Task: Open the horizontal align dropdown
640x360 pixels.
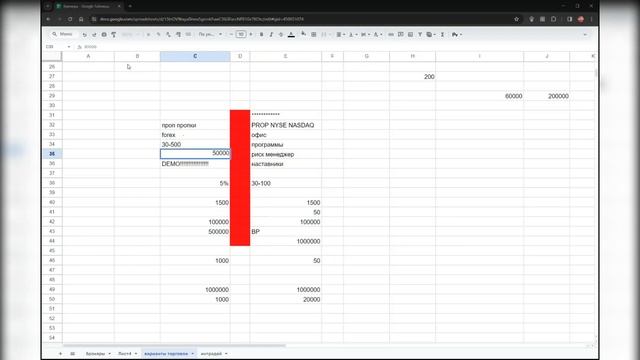Action: click(340, 35)
